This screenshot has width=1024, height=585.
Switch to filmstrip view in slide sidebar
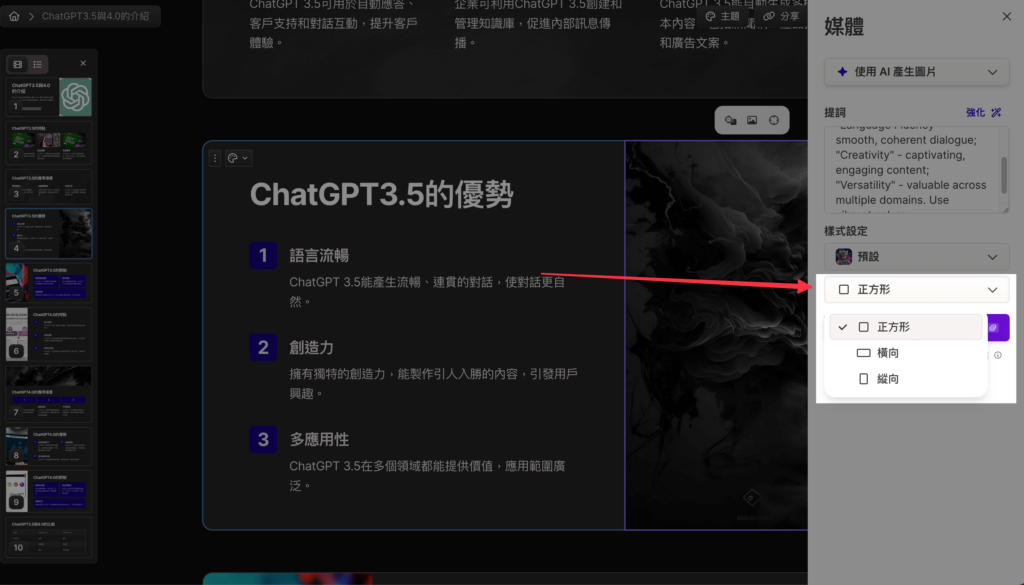(16, 63)
